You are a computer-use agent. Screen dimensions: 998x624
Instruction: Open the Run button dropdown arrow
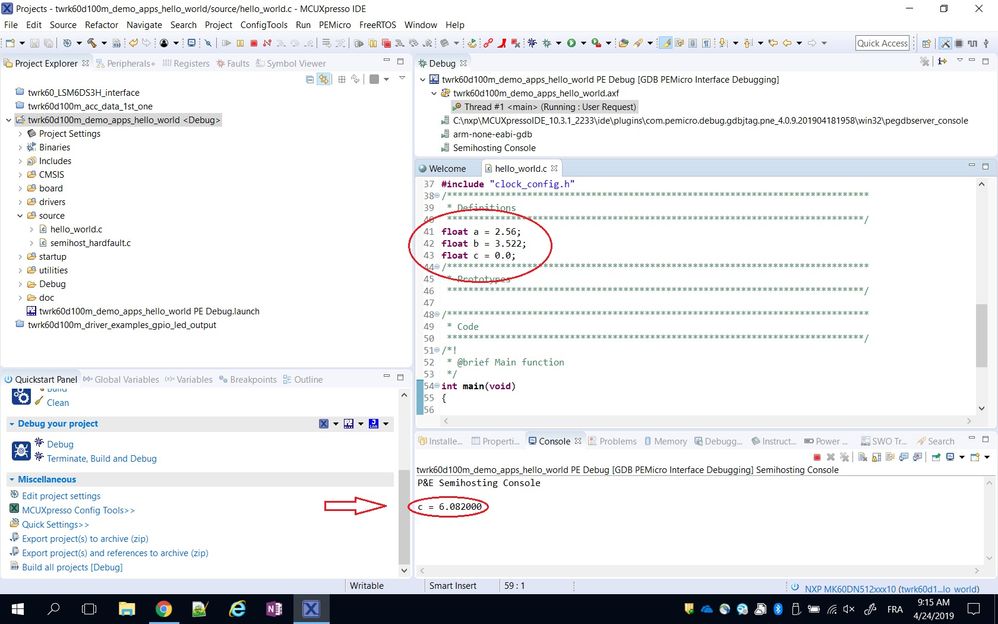(x=583, y=43)
